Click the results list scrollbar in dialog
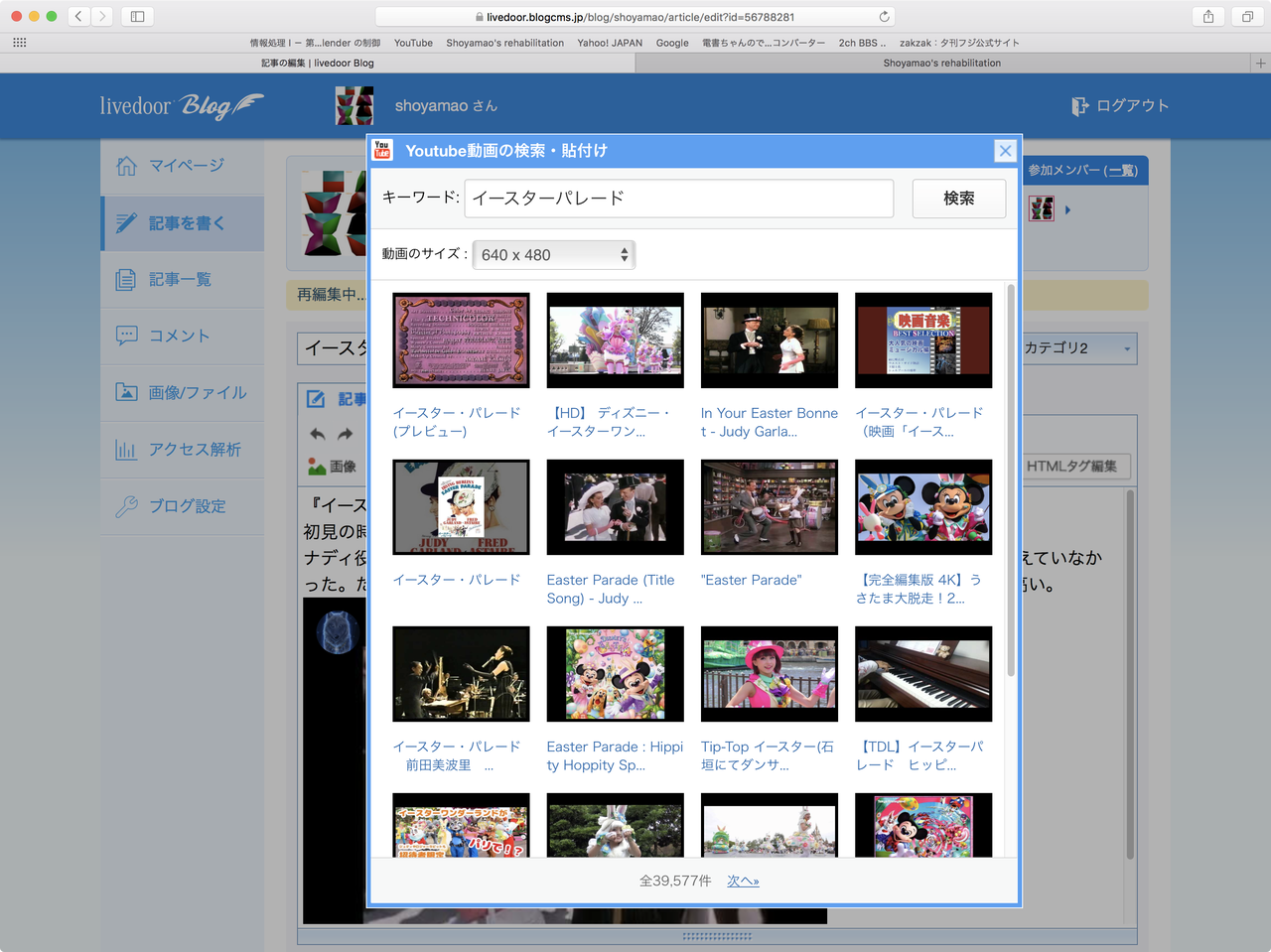The image size is (1271, 952). pos(1011,480)
